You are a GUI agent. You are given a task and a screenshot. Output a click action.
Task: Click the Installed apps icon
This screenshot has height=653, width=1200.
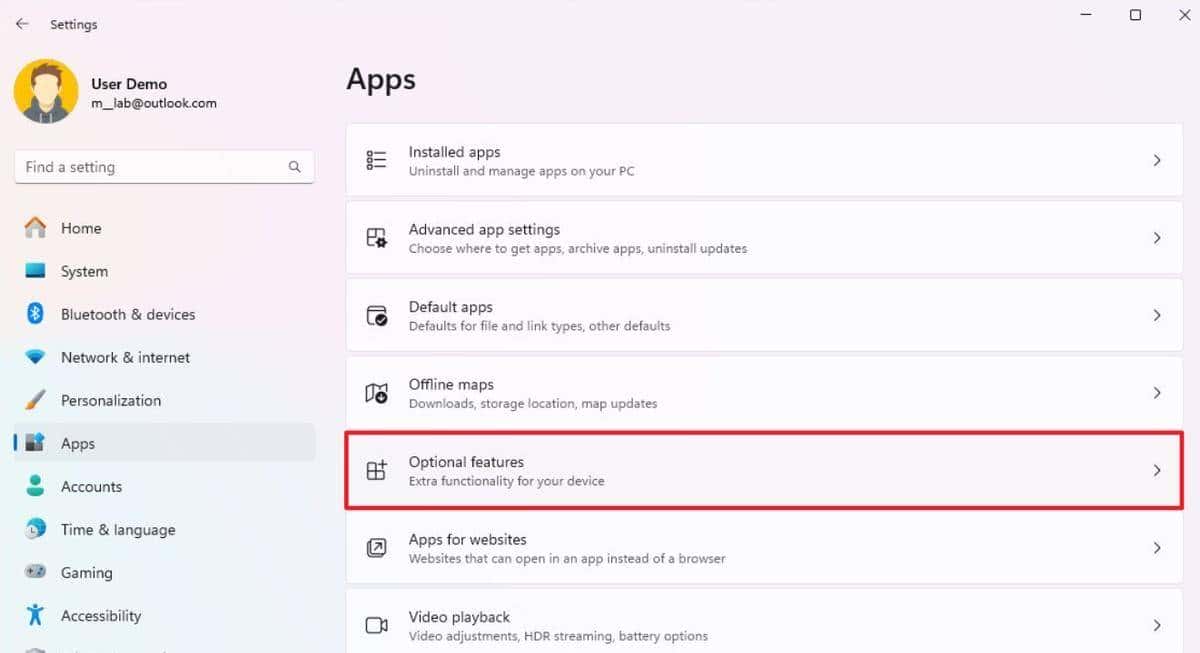coord(376,159)
